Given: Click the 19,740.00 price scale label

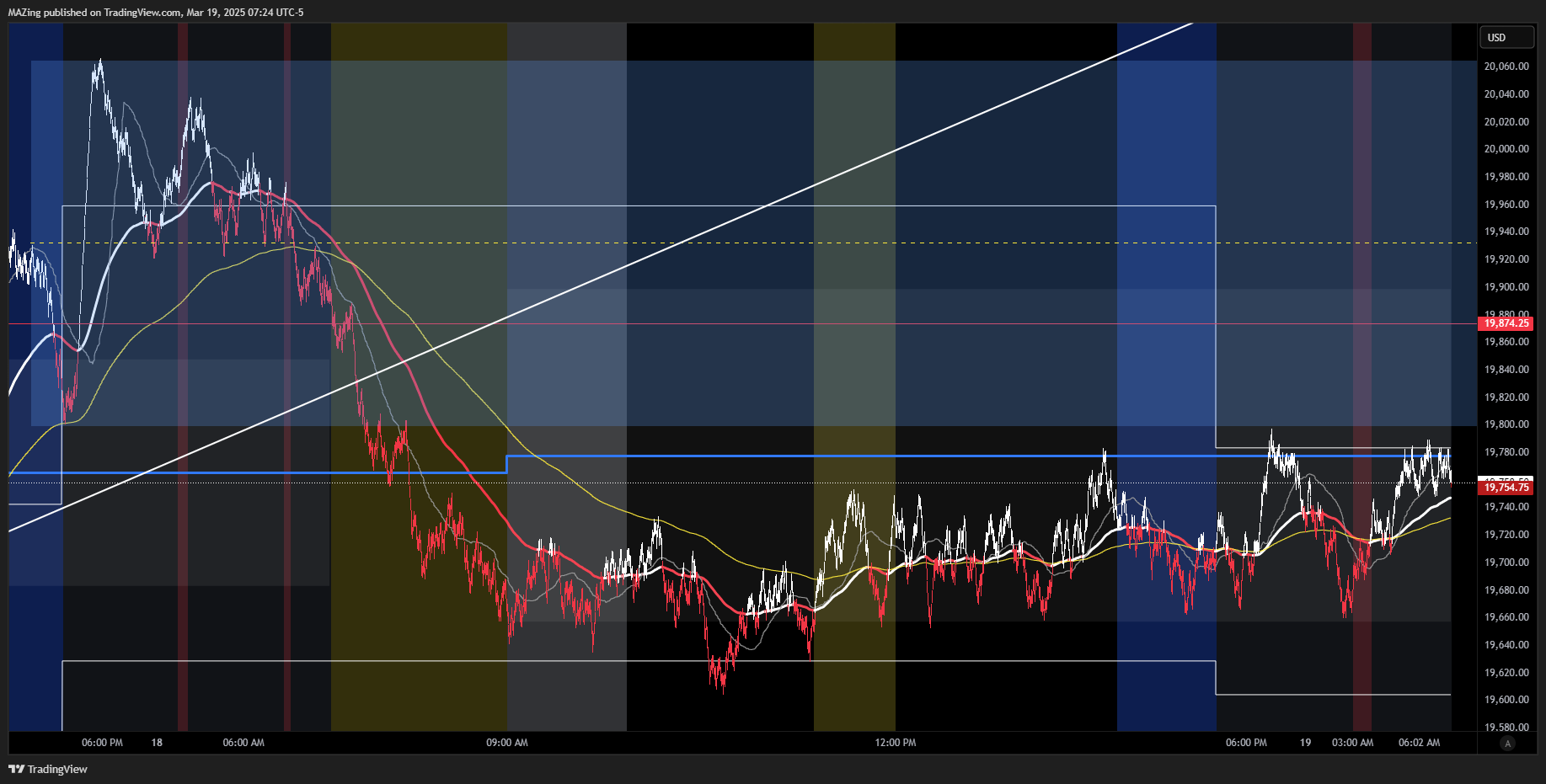Looking at the screenshot, I should point(1506,507).
